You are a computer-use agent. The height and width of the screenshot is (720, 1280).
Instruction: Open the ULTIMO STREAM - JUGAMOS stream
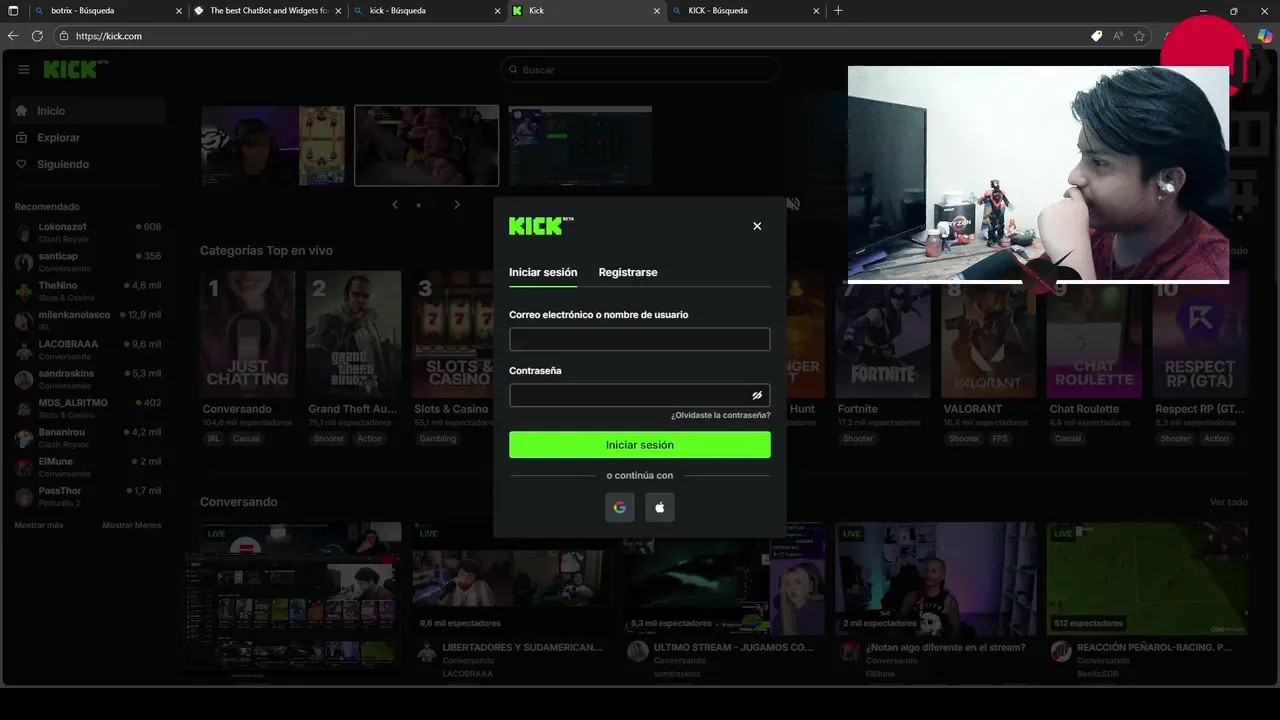(x=724, y=580)
